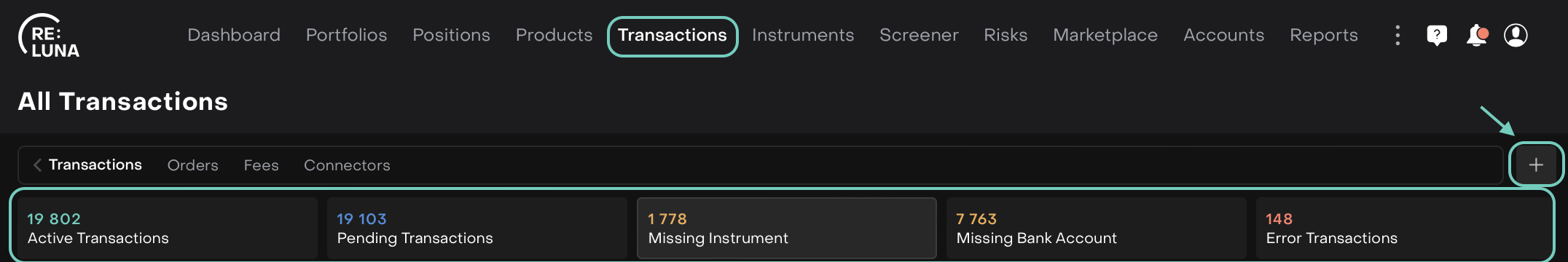Viewport: 1568px width, 262px height.
Task: Navigate to Positions
Action: coord(451,35)
